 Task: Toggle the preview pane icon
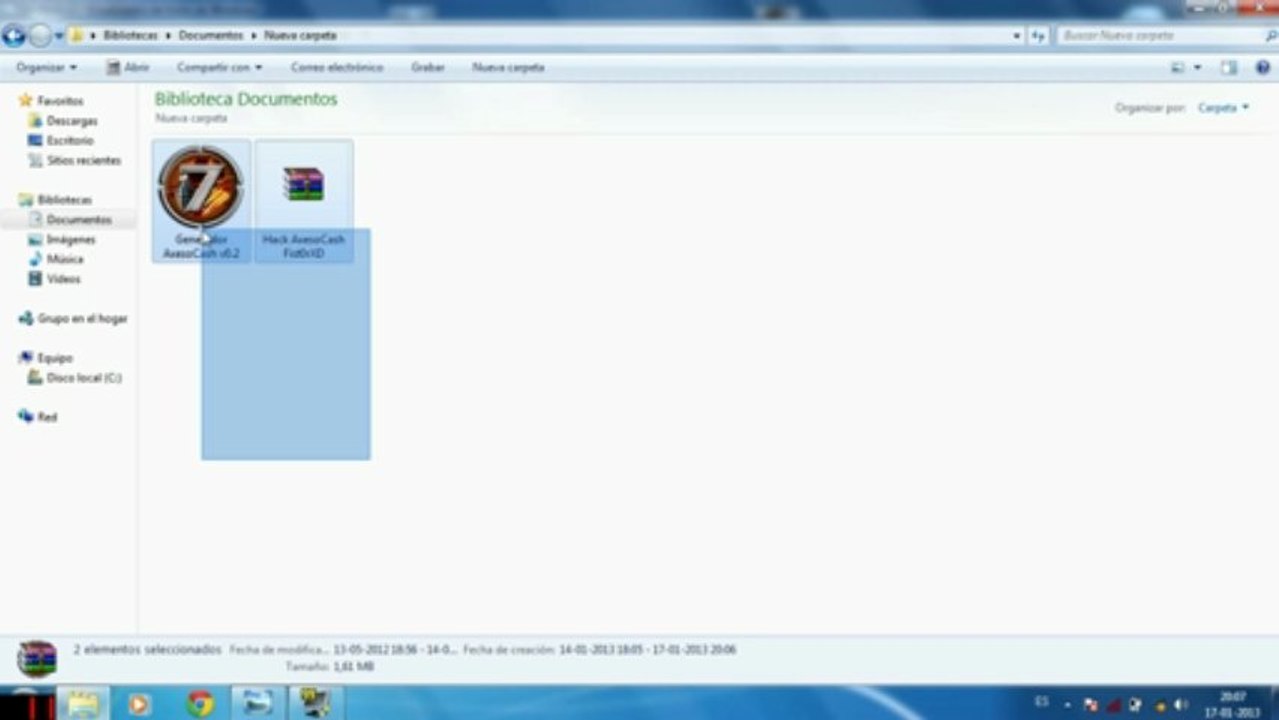(x=1229, y=67)
